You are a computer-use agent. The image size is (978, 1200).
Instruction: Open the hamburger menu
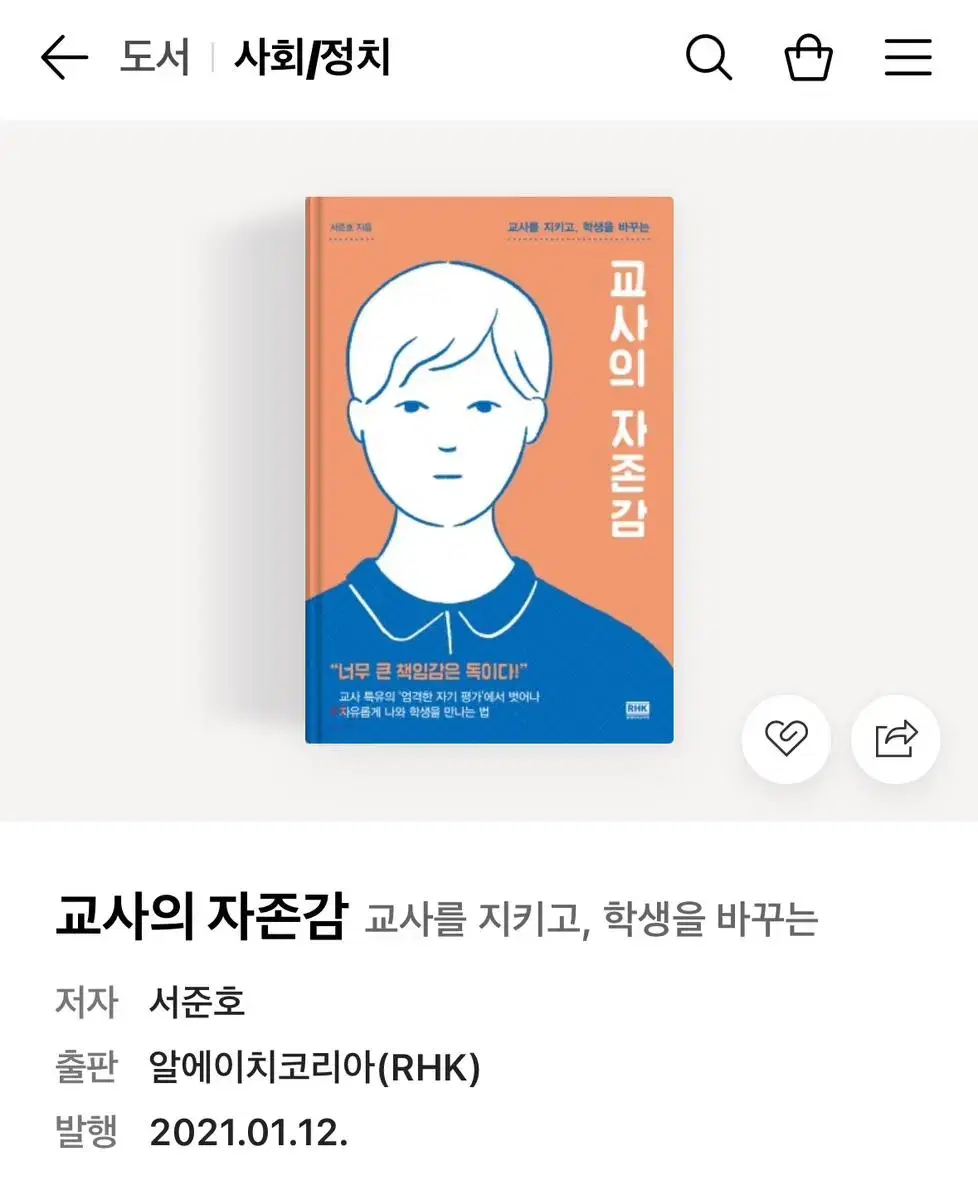tap(908, 58)
